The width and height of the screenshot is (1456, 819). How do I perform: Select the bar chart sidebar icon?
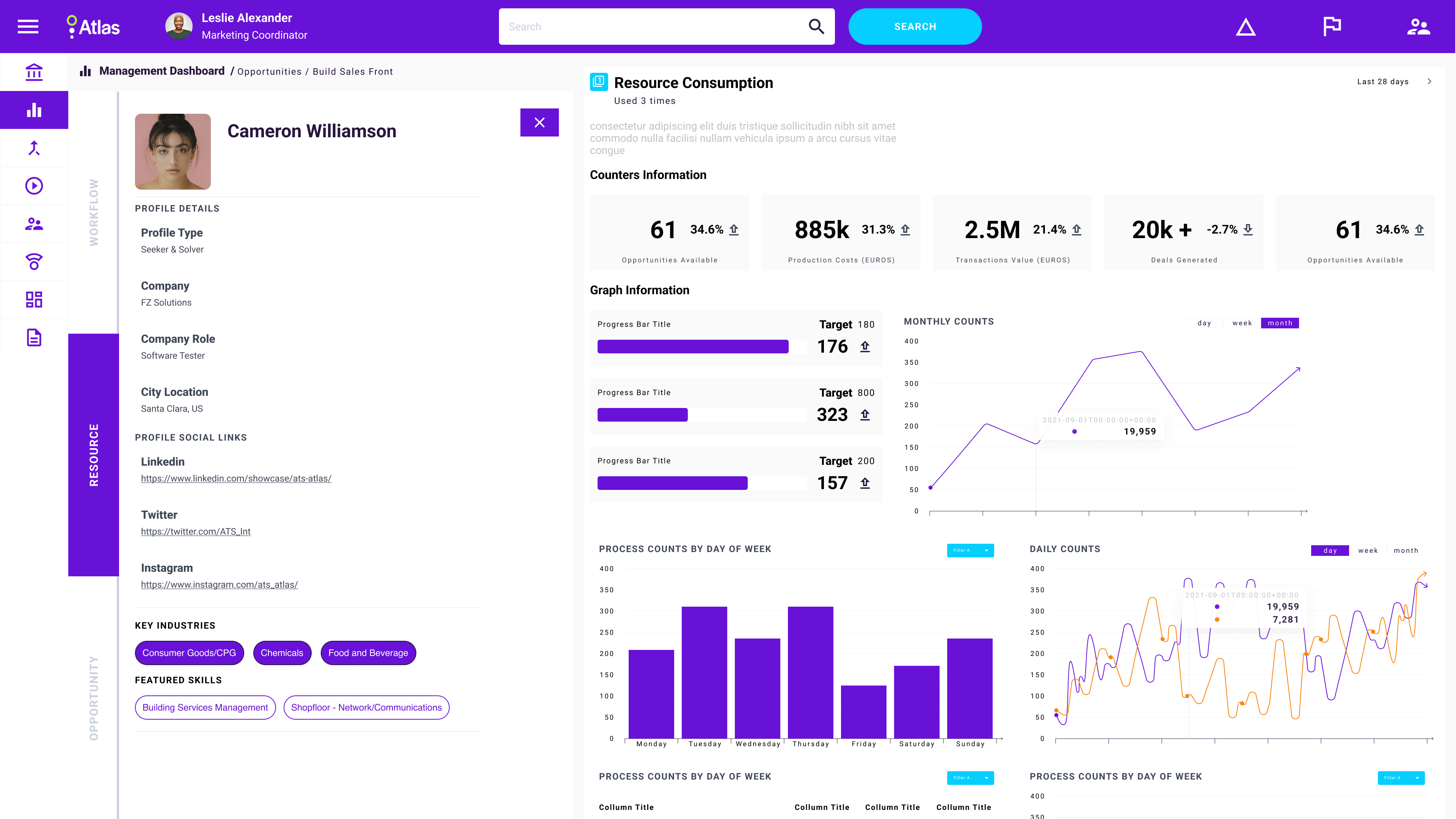pyautogui.click(x=34, y=110)
